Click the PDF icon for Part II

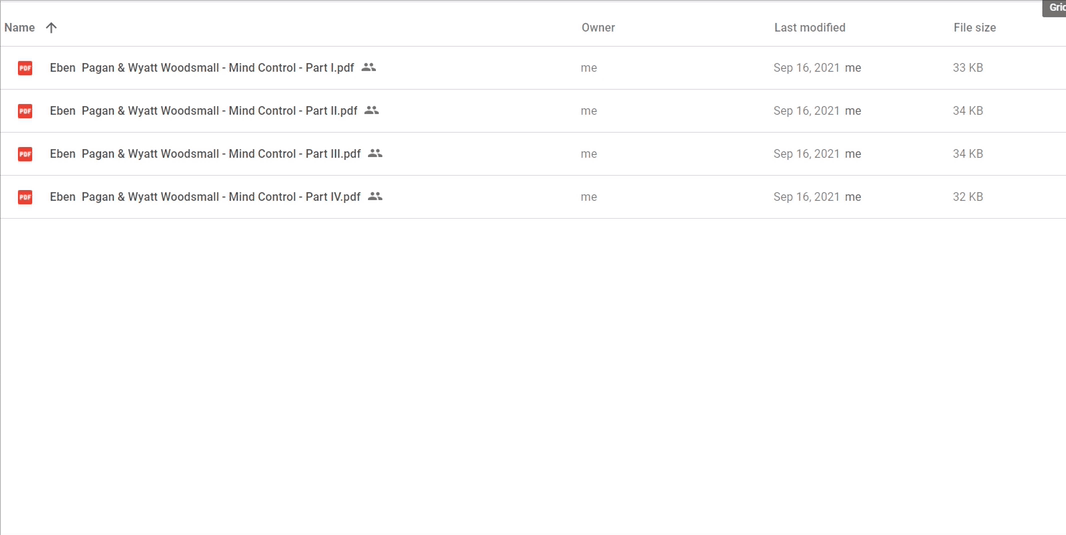coord(25,111)
